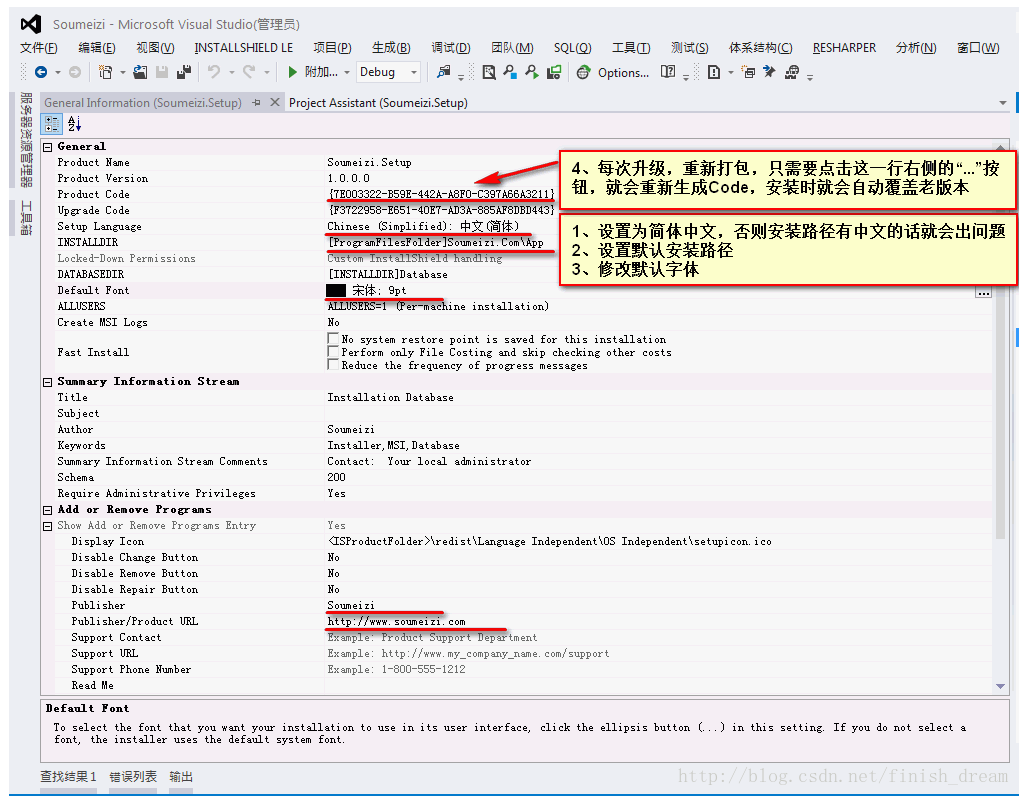
Task: Close the General Information tab
Action: 275,103
